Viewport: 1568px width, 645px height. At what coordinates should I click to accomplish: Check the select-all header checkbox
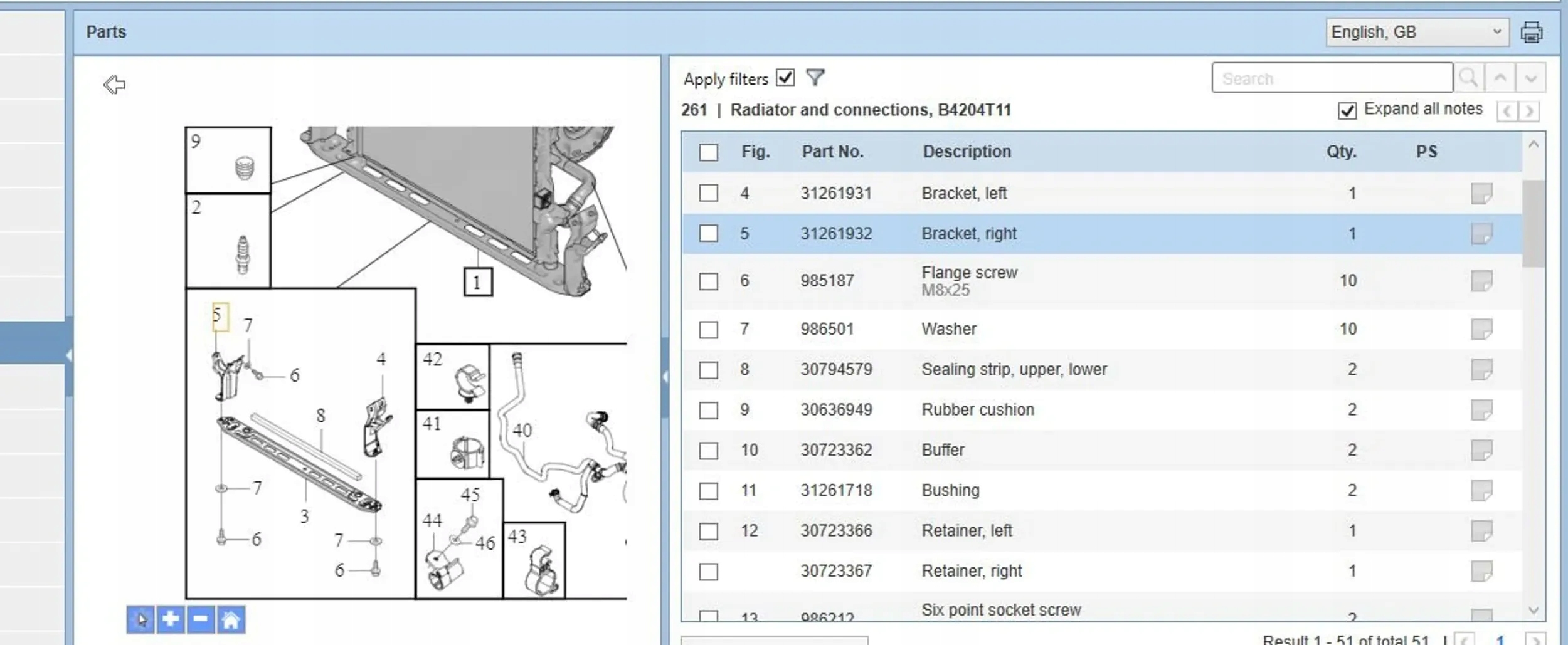(708, 152)
